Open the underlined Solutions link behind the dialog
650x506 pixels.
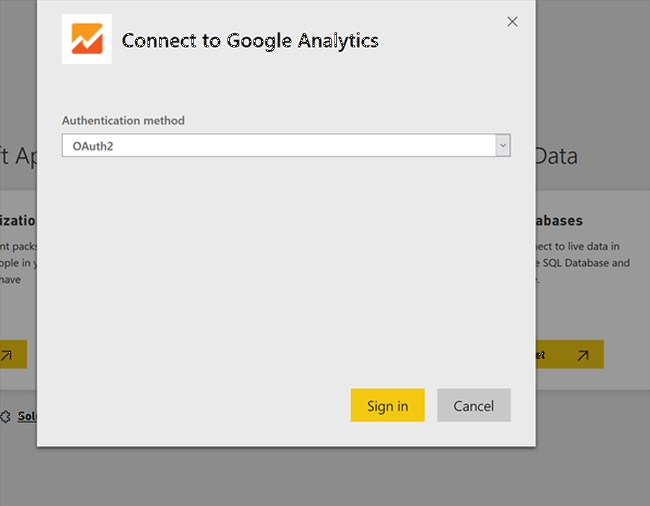coord(27,416)
